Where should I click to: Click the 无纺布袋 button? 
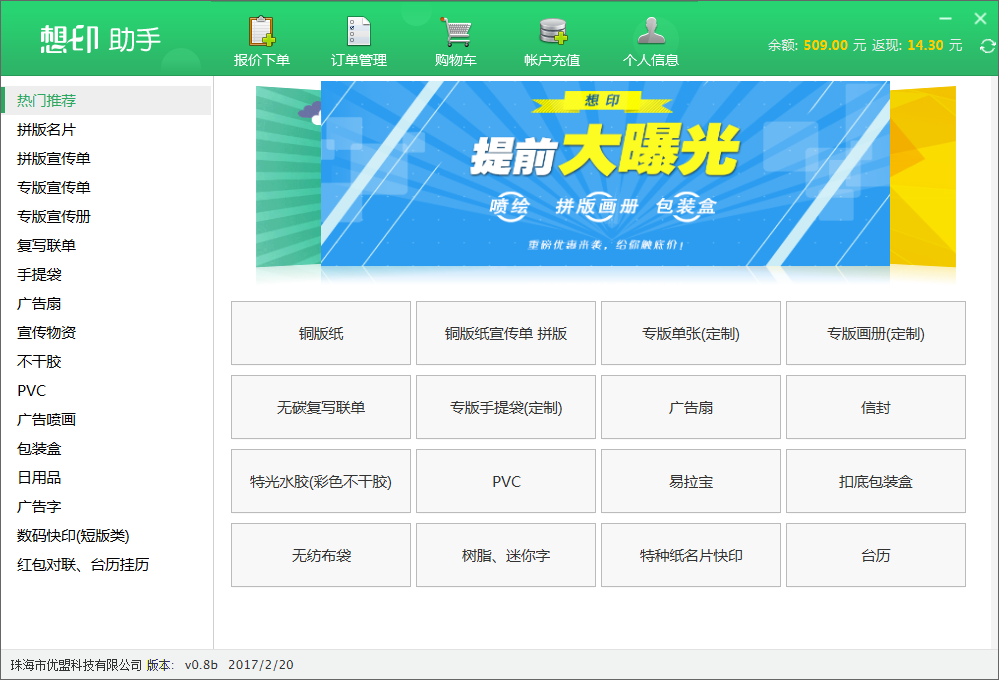coord(321,555)
